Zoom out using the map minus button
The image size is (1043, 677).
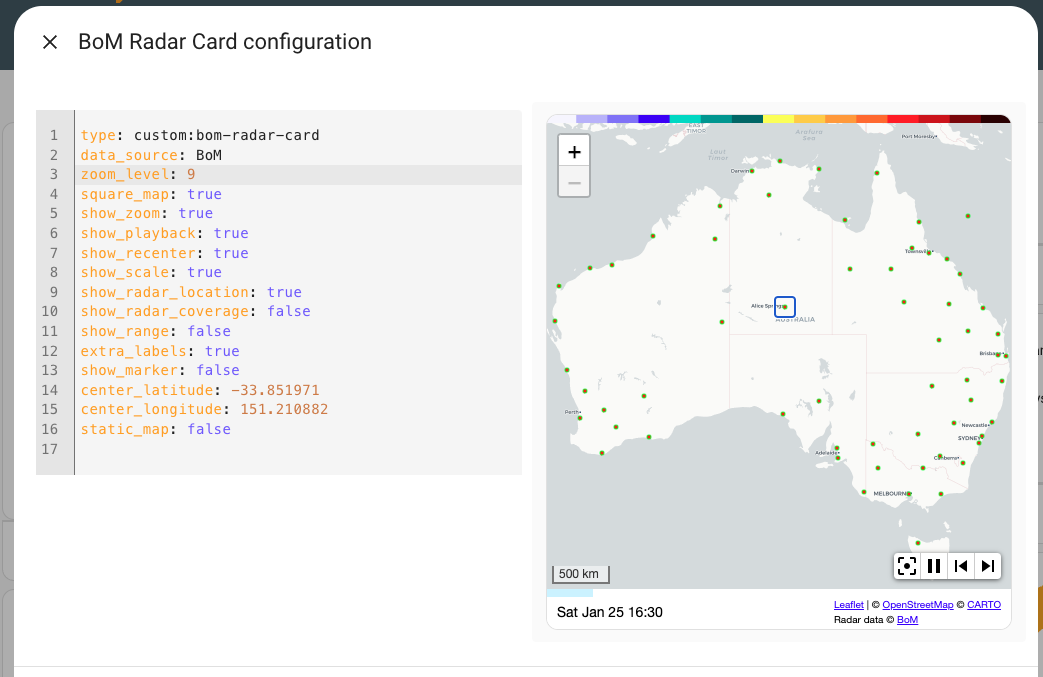click(573, 182)
